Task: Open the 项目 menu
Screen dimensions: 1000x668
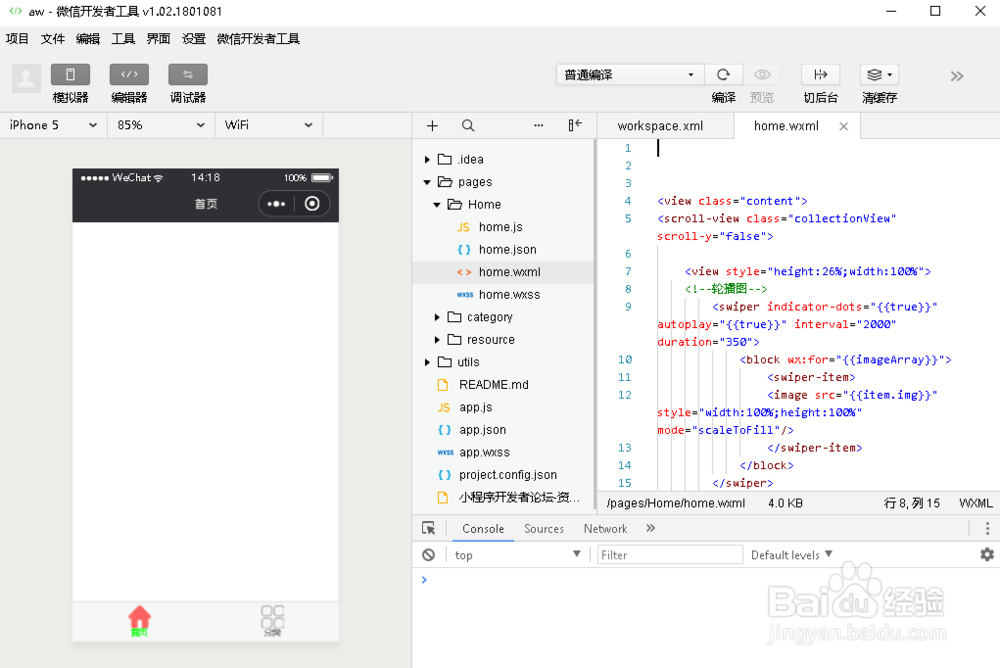Action: [x=17, y=39]
